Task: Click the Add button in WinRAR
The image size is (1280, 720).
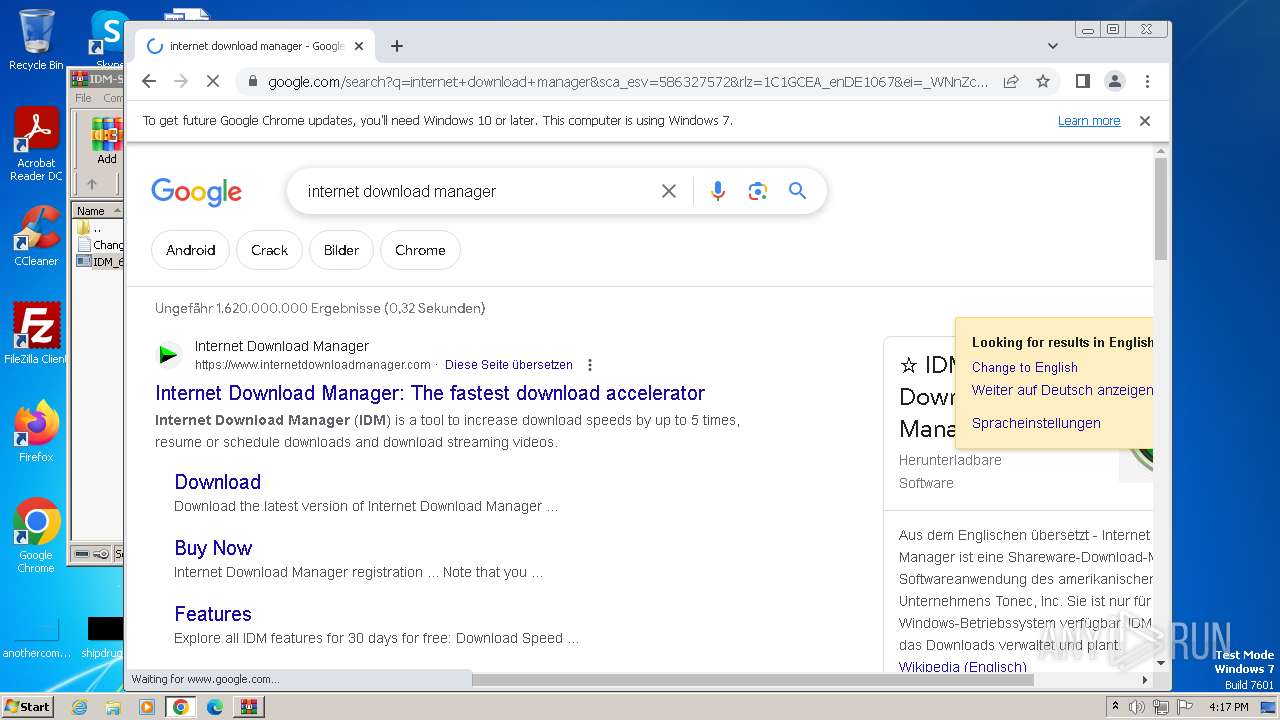Action: tap(106, 141)
